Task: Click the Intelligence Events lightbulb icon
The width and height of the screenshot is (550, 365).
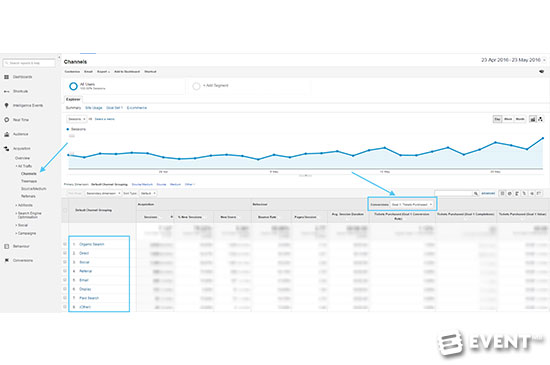Action: pyautogui.click(x=6, y=105)
